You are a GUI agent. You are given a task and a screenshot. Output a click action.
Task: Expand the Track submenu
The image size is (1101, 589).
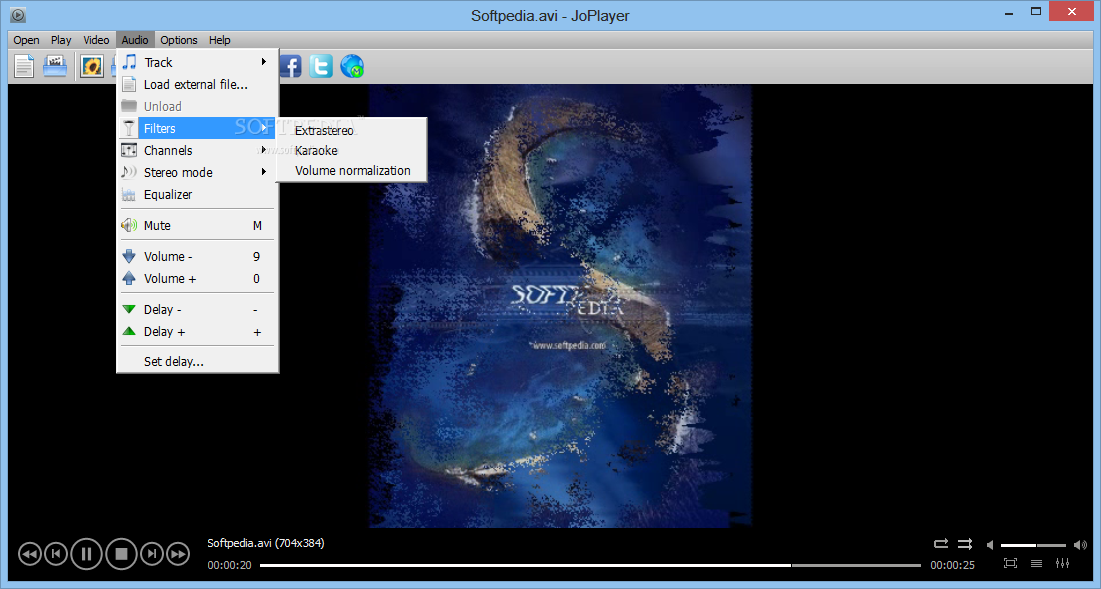click(197, 62)
